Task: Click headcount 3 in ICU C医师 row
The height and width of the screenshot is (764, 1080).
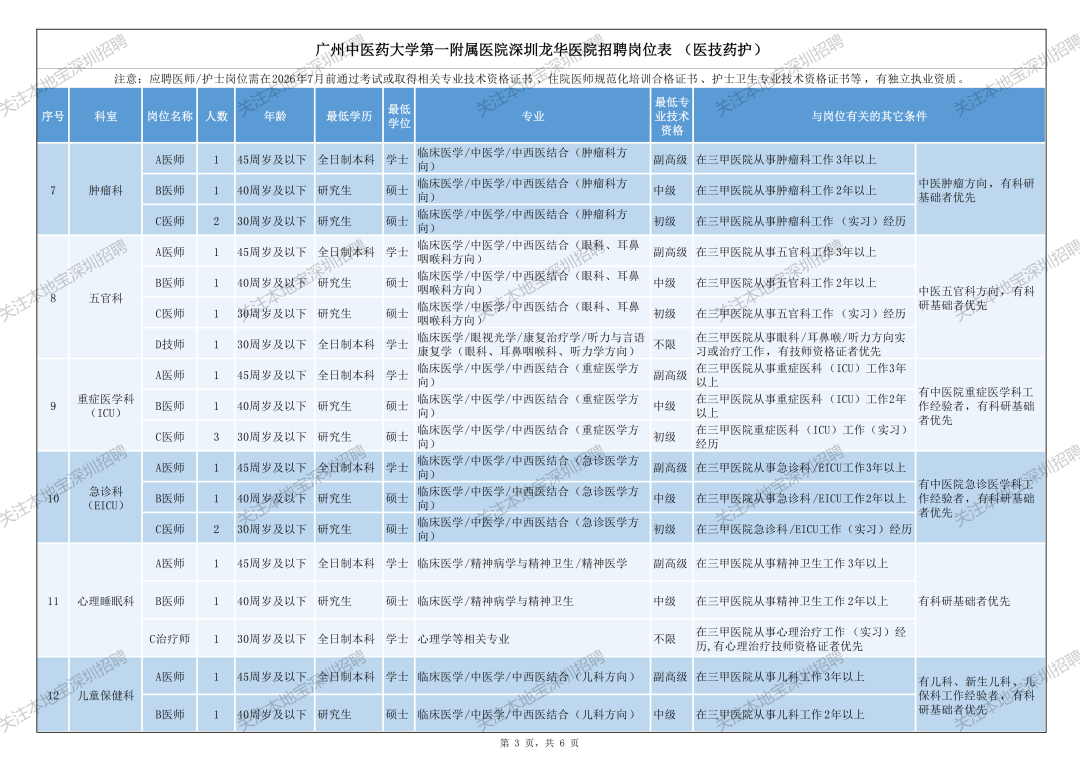Action: tap(216, 437)
